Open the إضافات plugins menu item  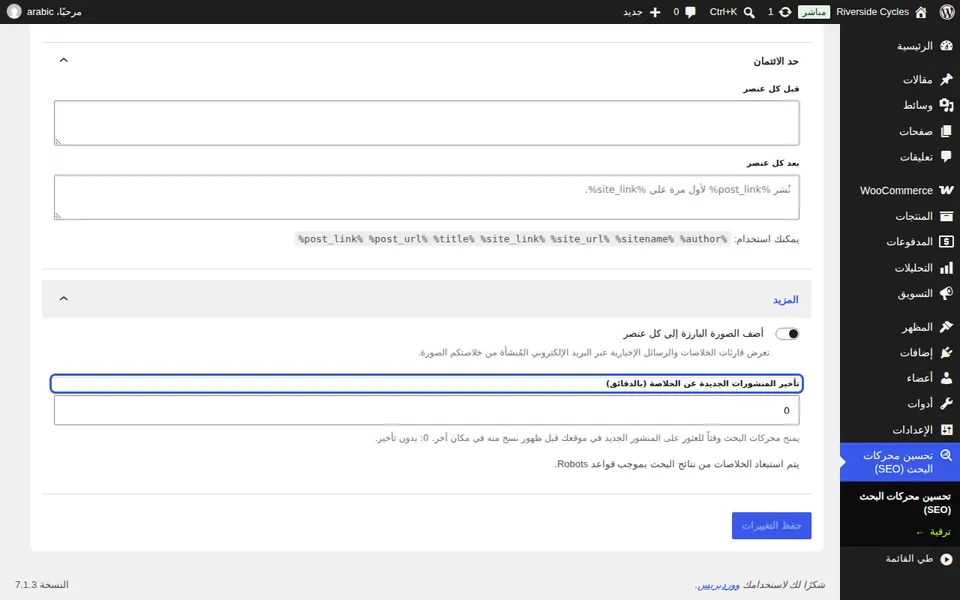(x=900, y=353)
